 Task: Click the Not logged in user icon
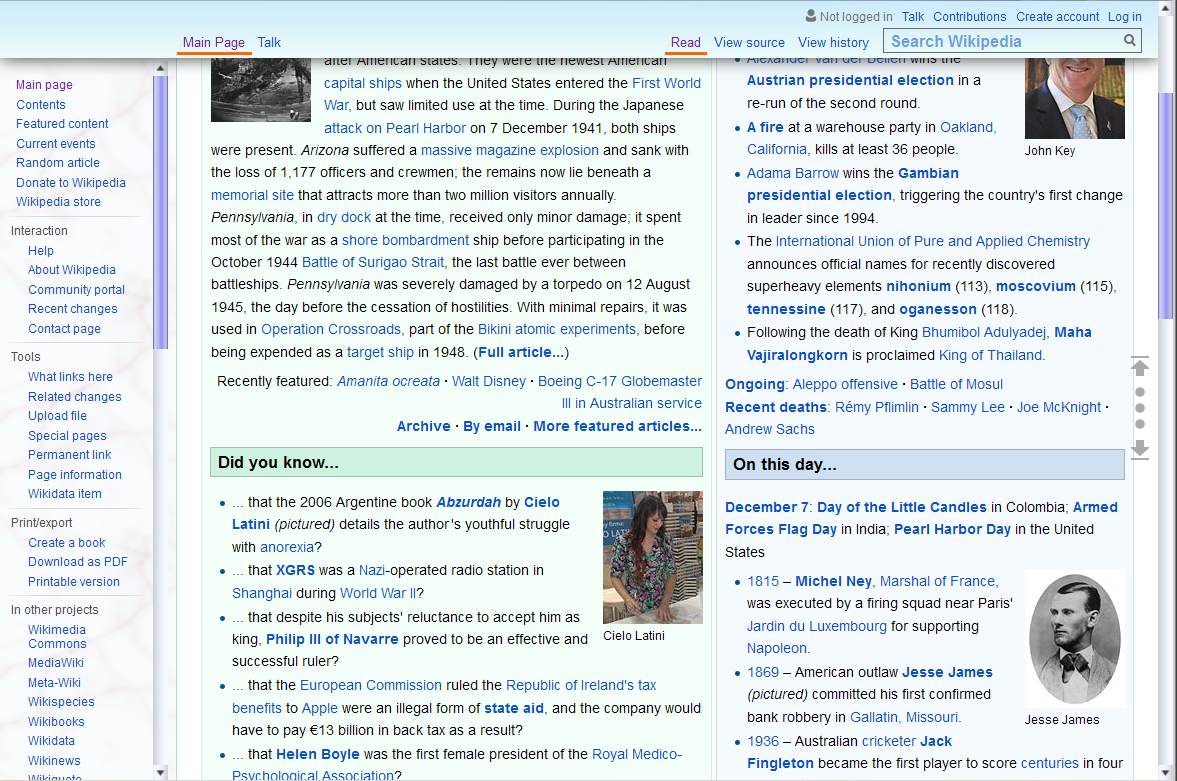pos(811,16)
